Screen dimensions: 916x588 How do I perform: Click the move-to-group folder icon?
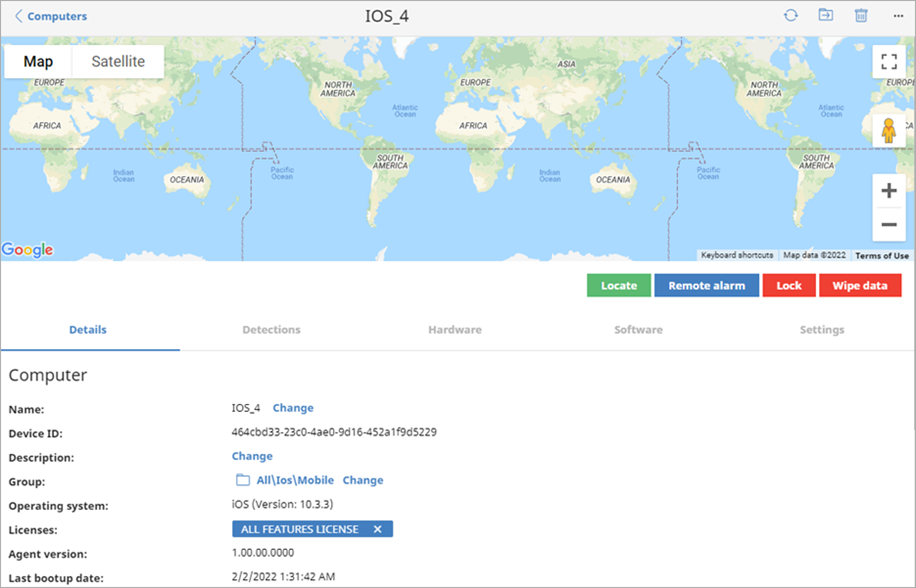825,15
